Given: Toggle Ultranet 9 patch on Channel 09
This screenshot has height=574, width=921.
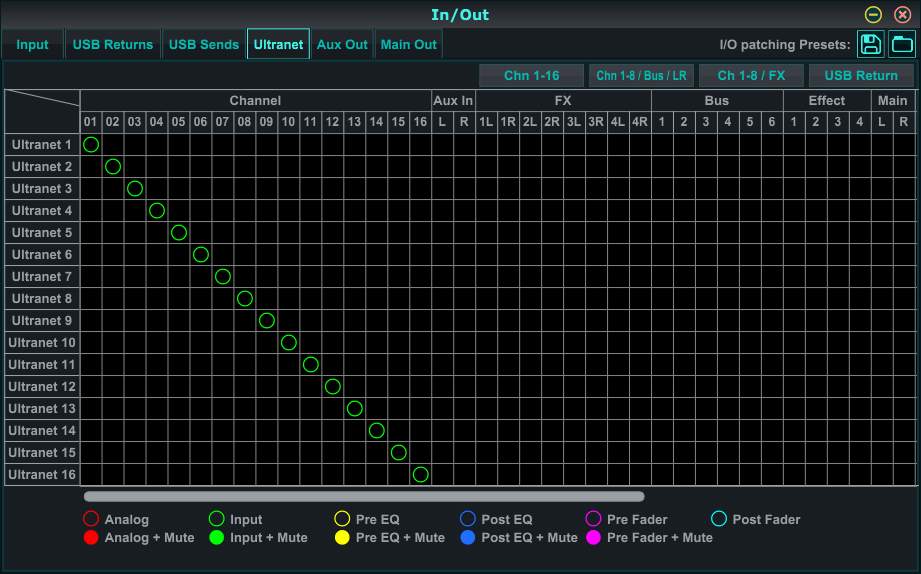Looking at the screenshot, I should point(267,320).
